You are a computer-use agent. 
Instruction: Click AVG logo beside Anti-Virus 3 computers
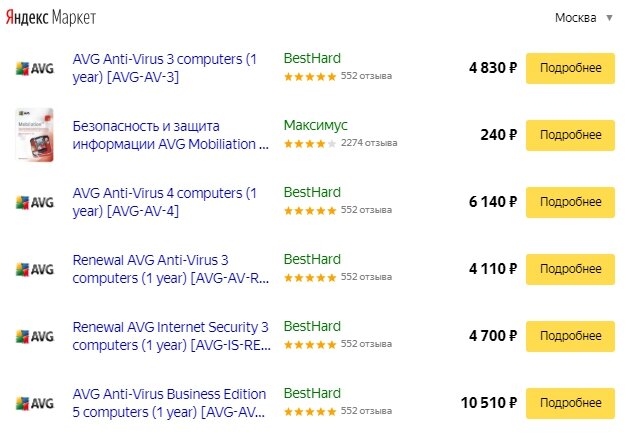click(x=35, y=68)
